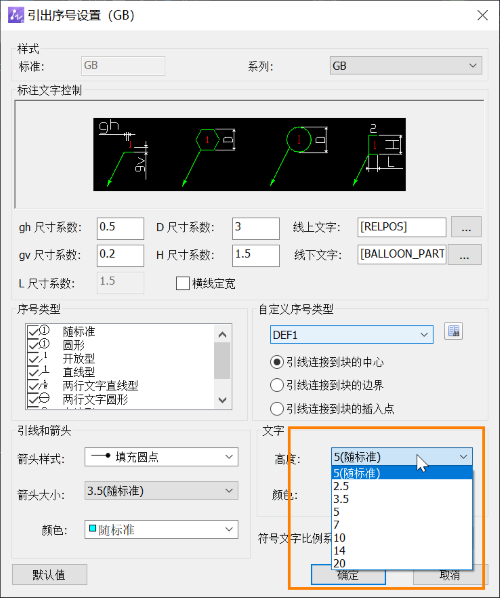Click the H 尺寸系数 input field
The width and height of the screenshot is (500, 598).
pos(256,255)
